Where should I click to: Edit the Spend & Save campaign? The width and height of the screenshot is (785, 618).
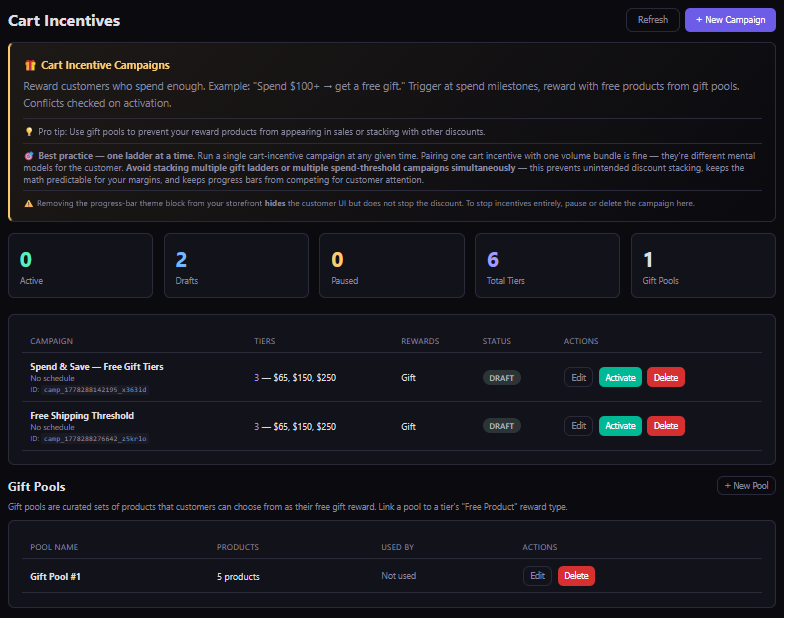tap(579, 378)
